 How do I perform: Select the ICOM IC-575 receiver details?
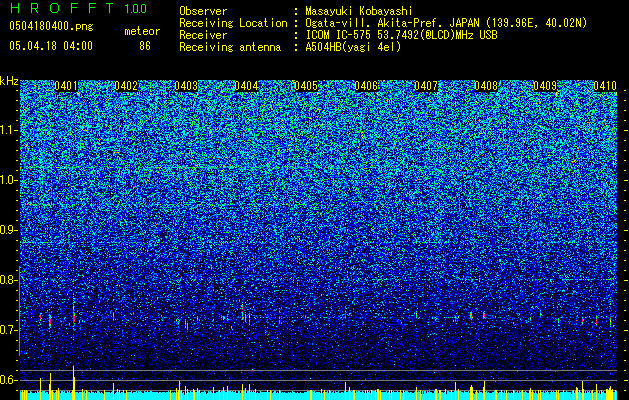pos(401,35)
